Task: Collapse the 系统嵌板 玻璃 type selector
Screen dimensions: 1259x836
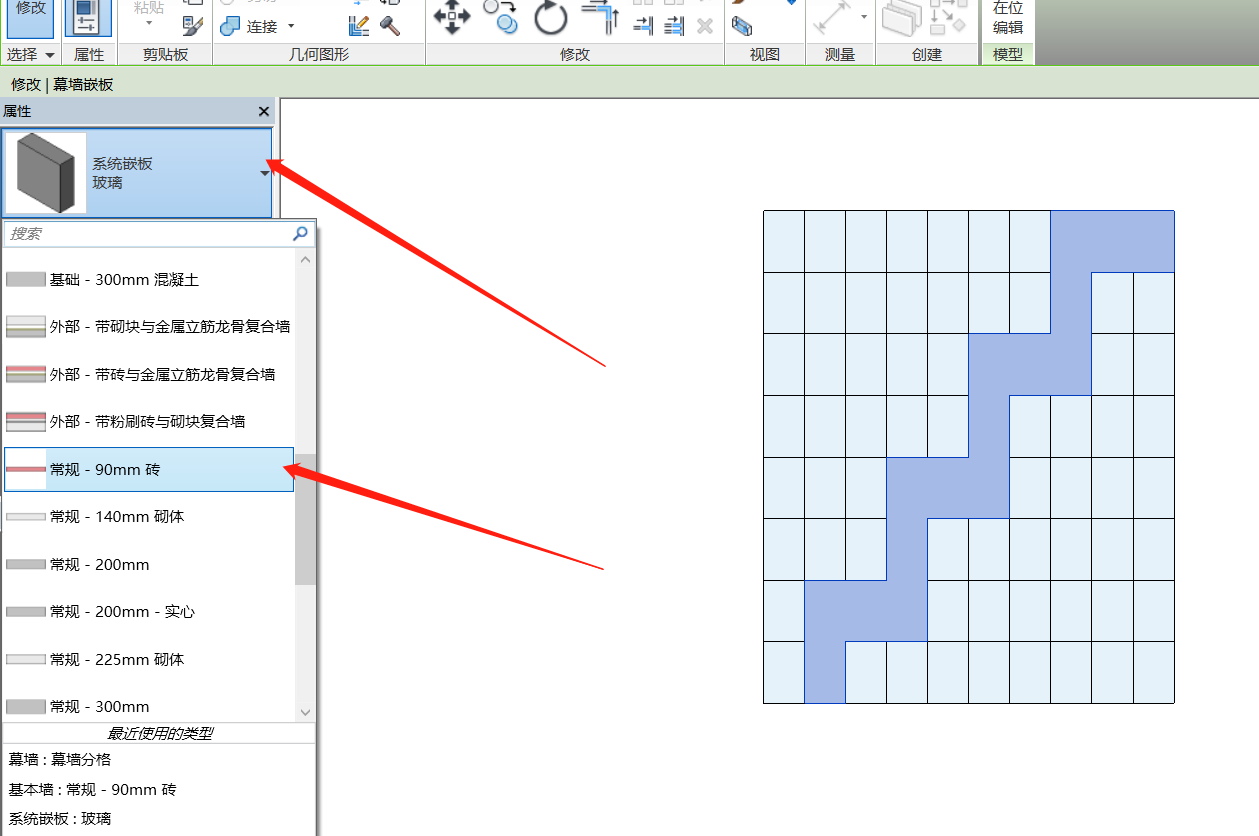Action: 264,173
